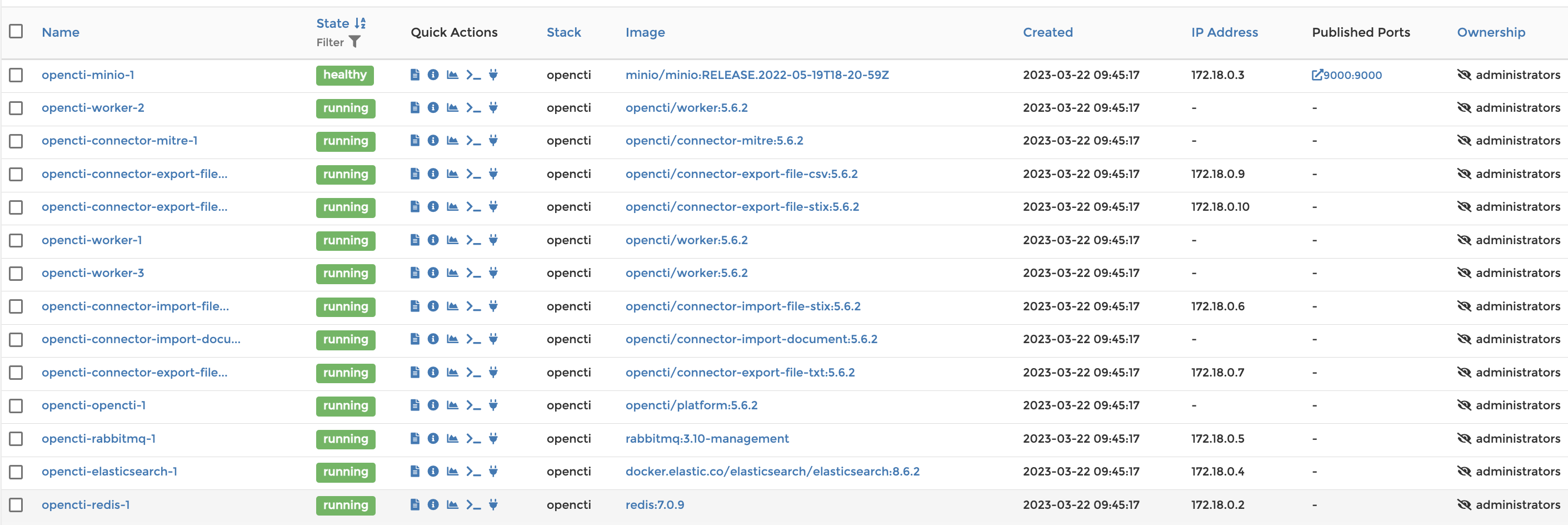Open stats for opencti-worker-2

point(452,108)
